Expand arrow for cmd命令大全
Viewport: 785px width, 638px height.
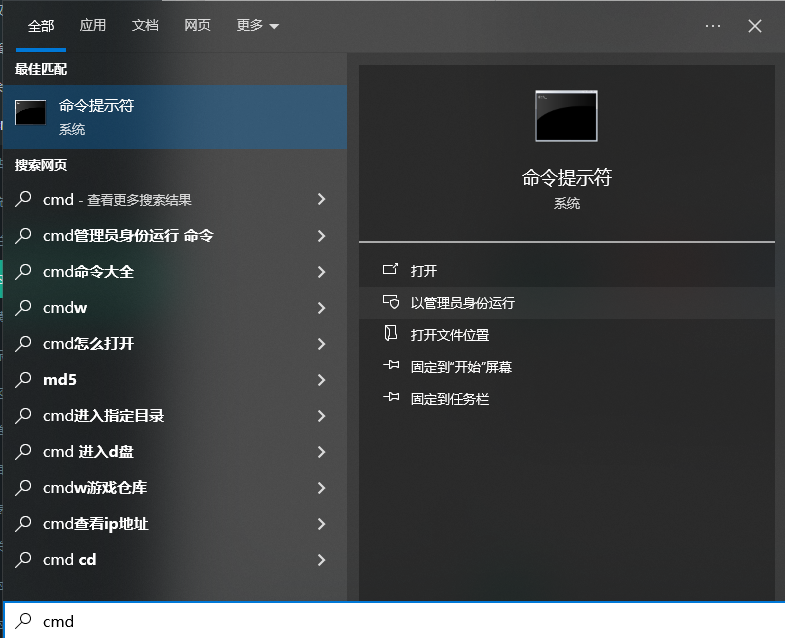tap(321, 272)
